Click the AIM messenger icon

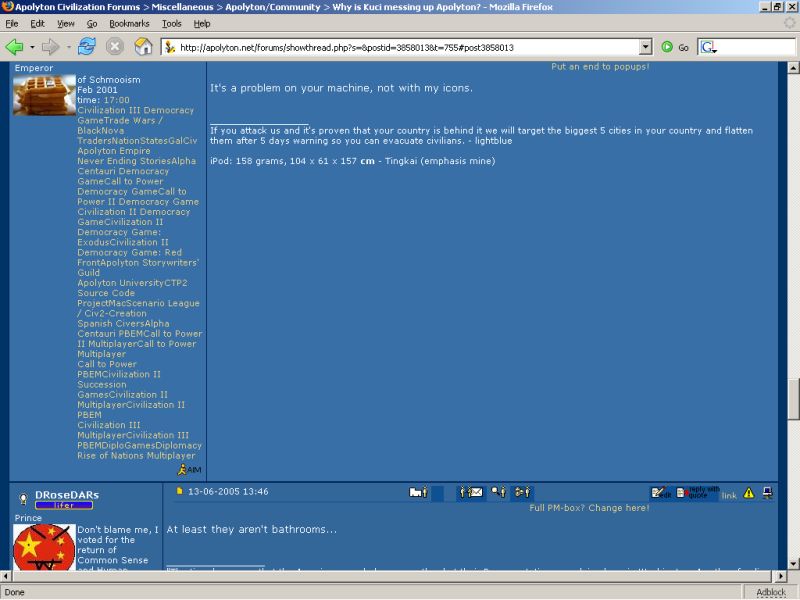tap(188, 468)
